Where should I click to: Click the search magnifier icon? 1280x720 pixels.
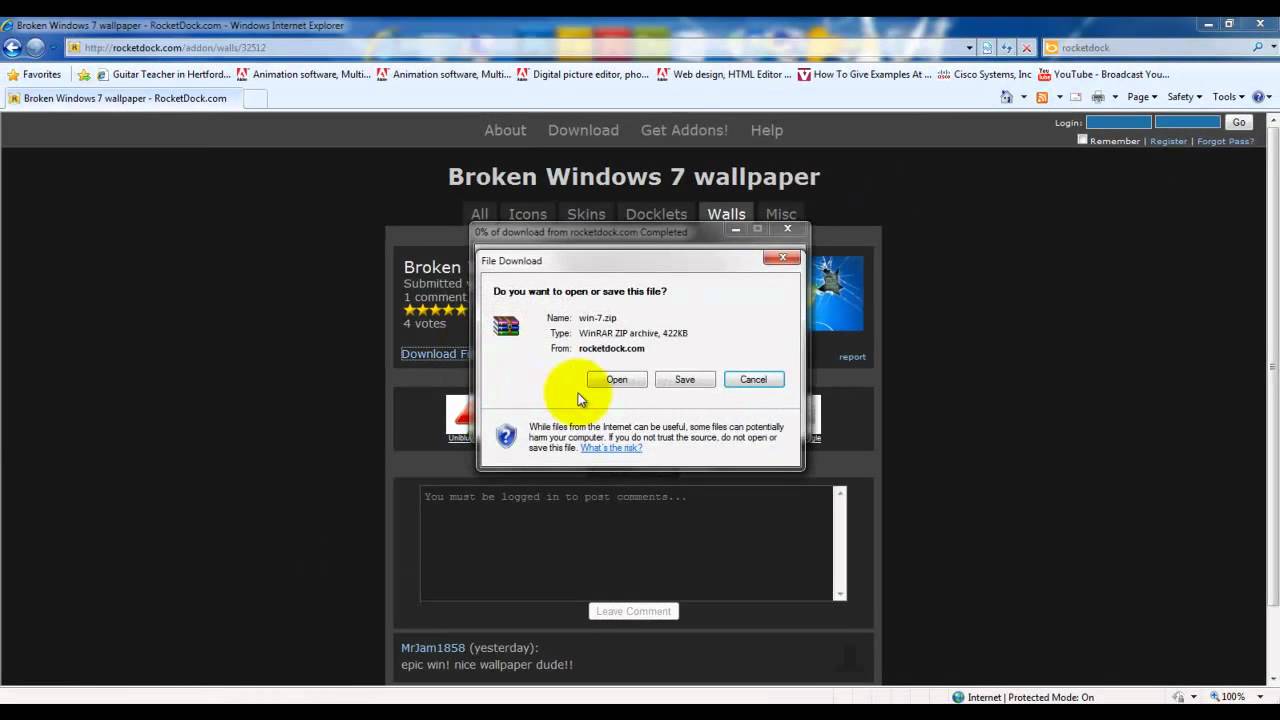pyautogui.click(x=1258, y=47)
